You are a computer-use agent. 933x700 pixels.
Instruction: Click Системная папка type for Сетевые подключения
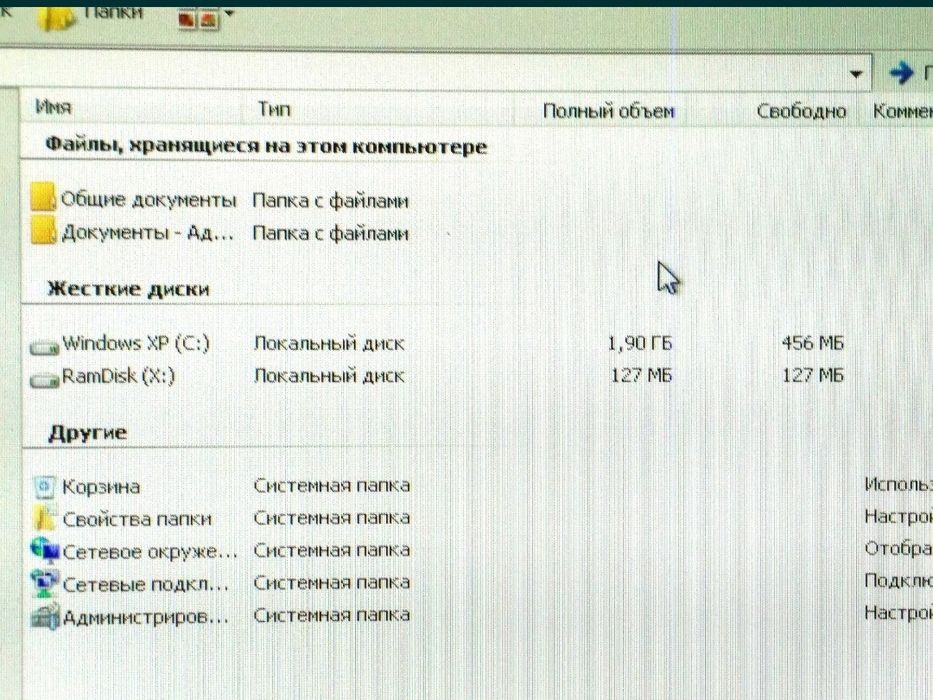(x=331, y=582)
